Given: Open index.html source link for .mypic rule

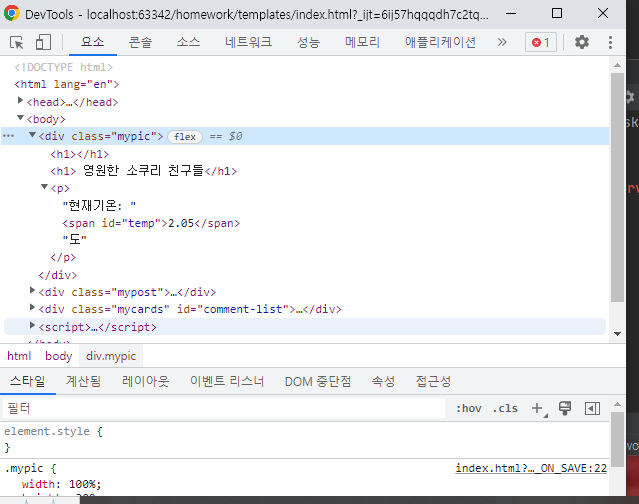Looking at the screenshot, I should point(531,468).
